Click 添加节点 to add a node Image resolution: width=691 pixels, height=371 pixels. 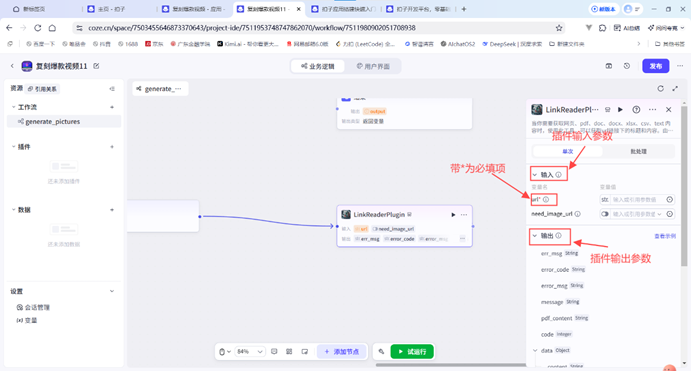[342, 352]
